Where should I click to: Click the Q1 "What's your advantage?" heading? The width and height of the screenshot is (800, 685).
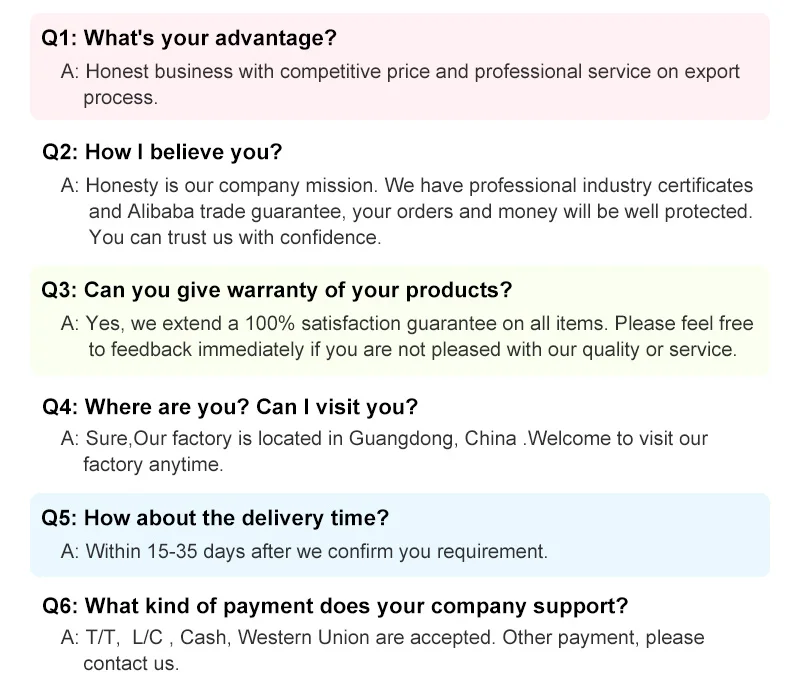[189, 39]
